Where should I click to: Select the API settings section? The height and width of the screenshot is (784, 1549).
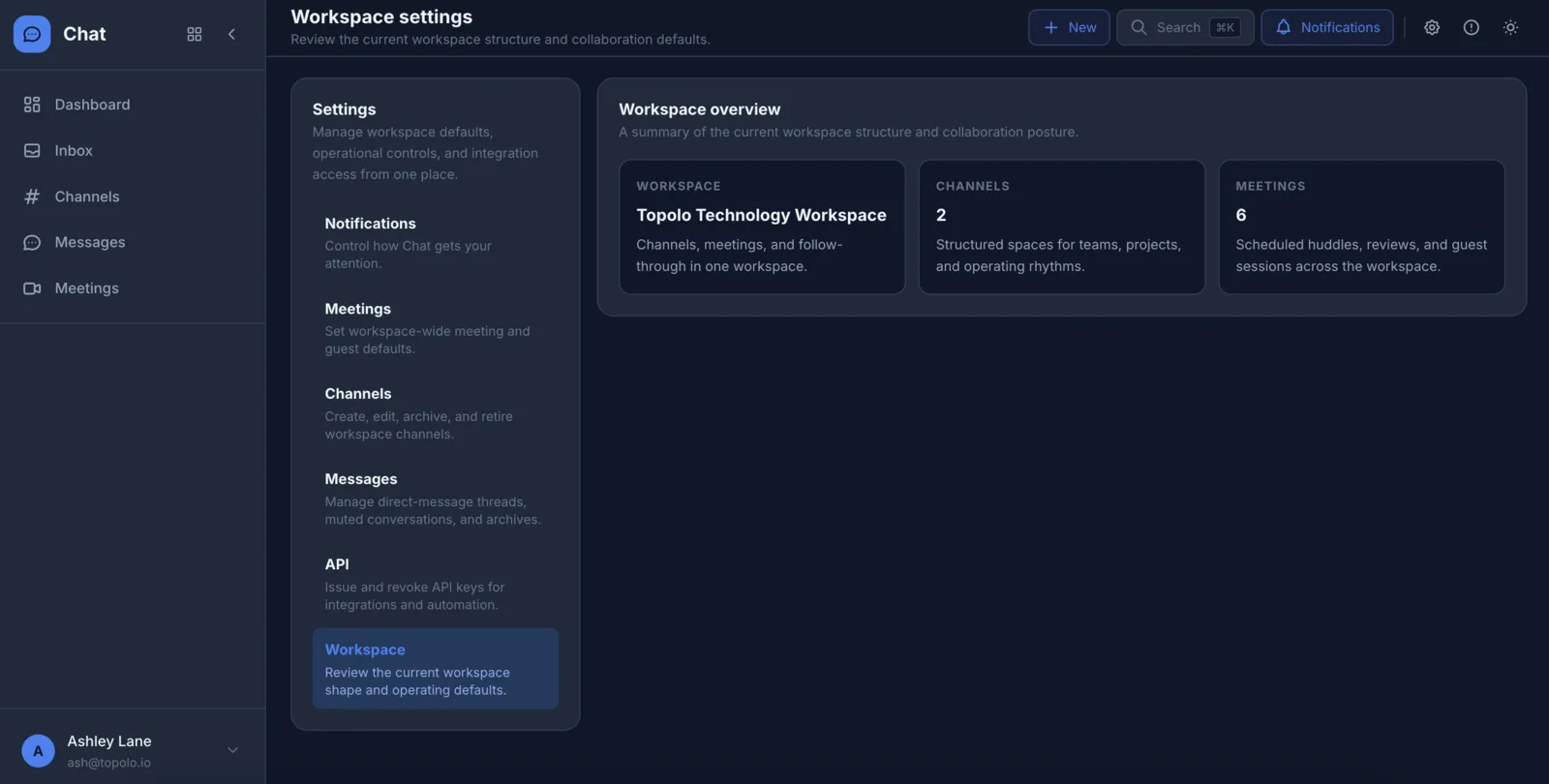click(435, 583)
